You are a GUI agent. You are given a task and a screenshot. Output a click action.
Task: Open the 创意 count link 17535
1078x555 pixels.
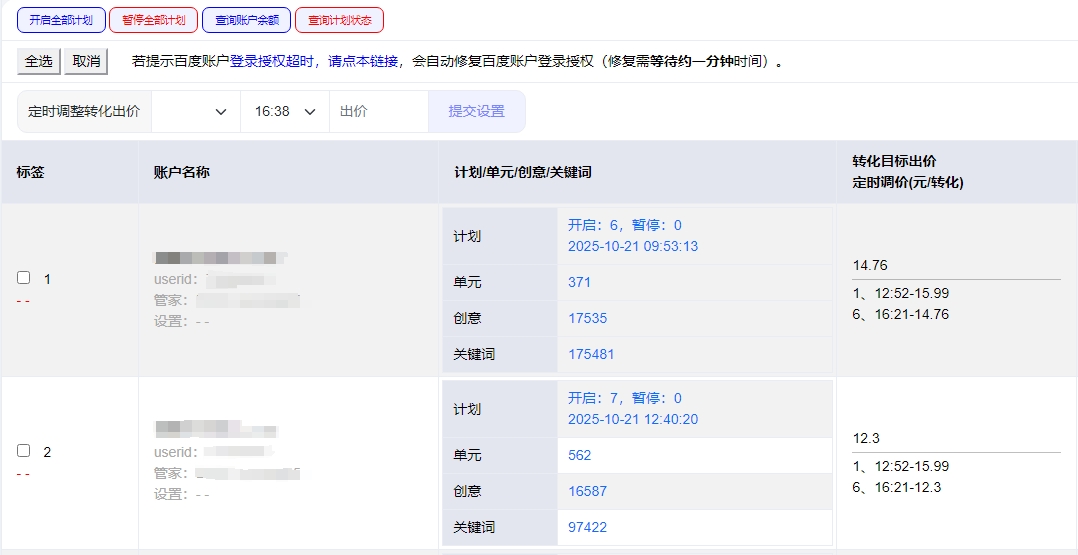pyautogui.click(x=587, y=318)
